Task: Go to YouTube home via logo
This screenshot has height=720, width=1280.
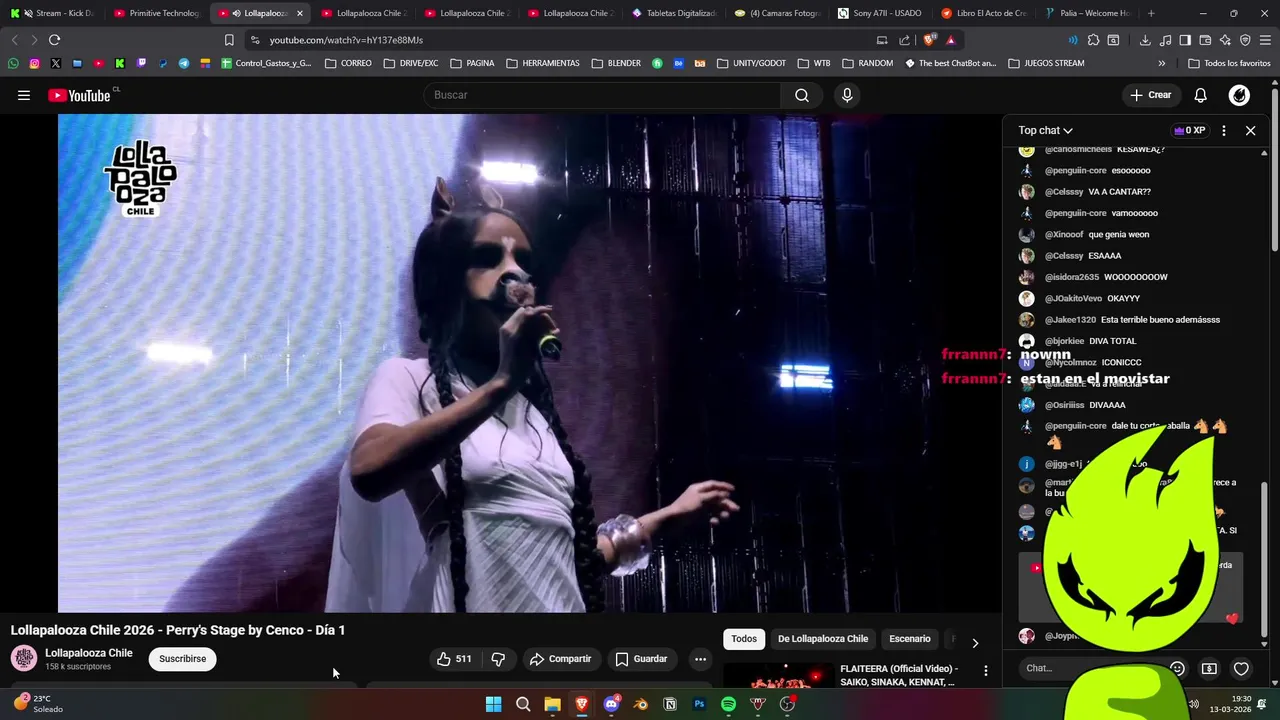Action: pos(79,95)
